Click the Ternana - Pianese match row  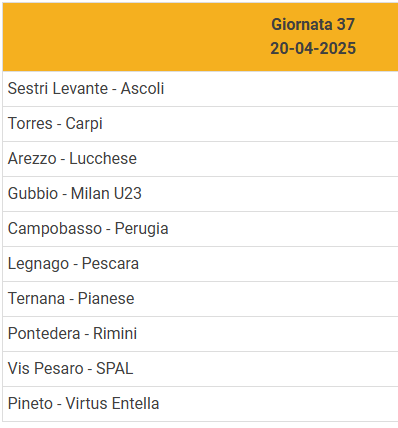200,299
